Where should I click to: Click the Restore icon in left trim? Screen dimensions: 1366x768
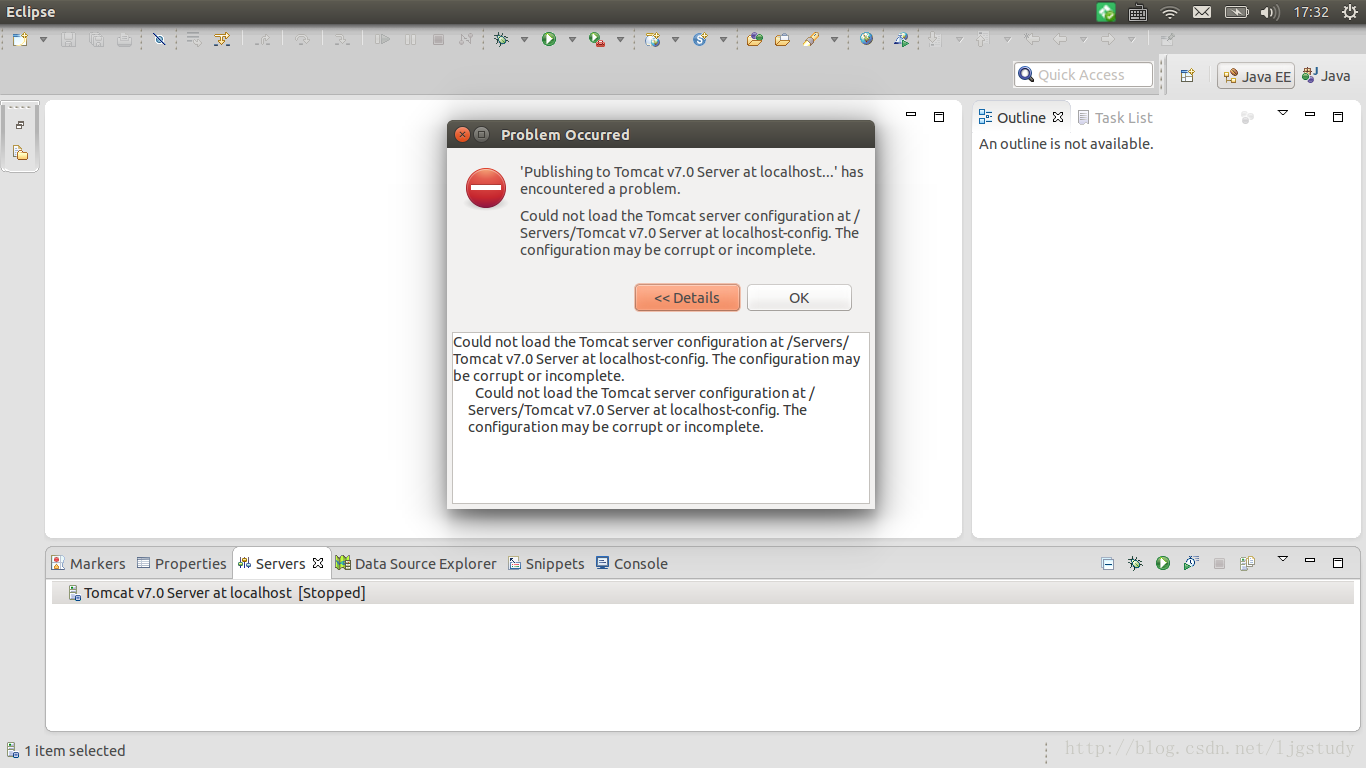20,126
